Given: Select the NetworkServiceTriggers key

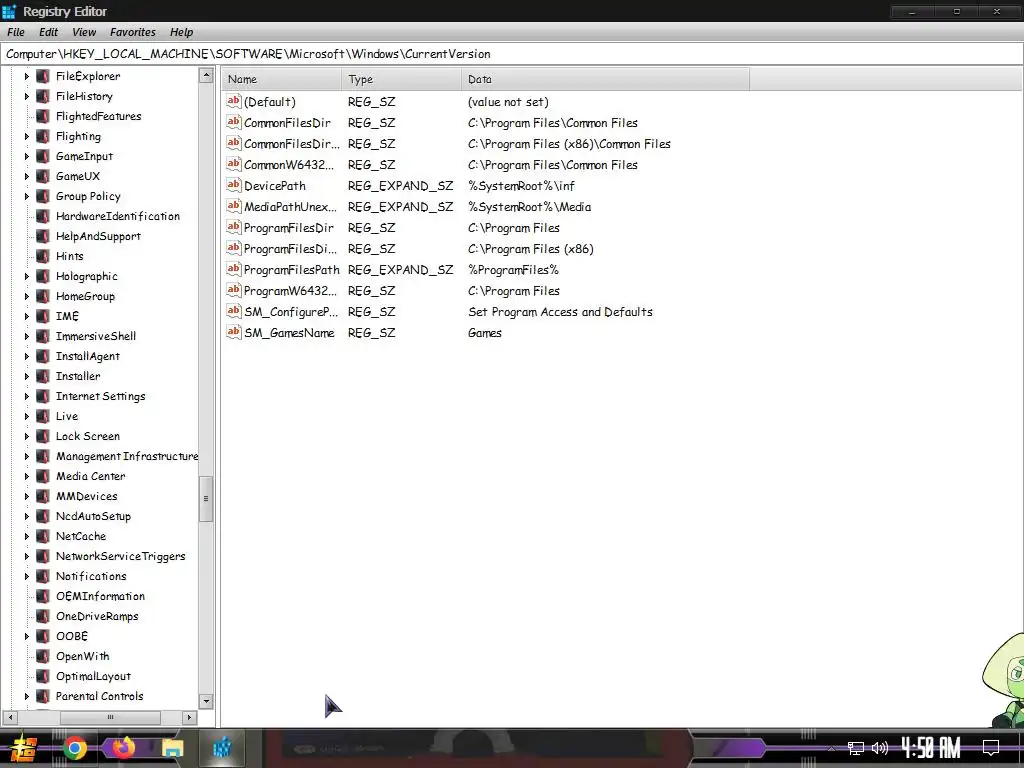Looking at the screenshot, I should coord(120,556).
